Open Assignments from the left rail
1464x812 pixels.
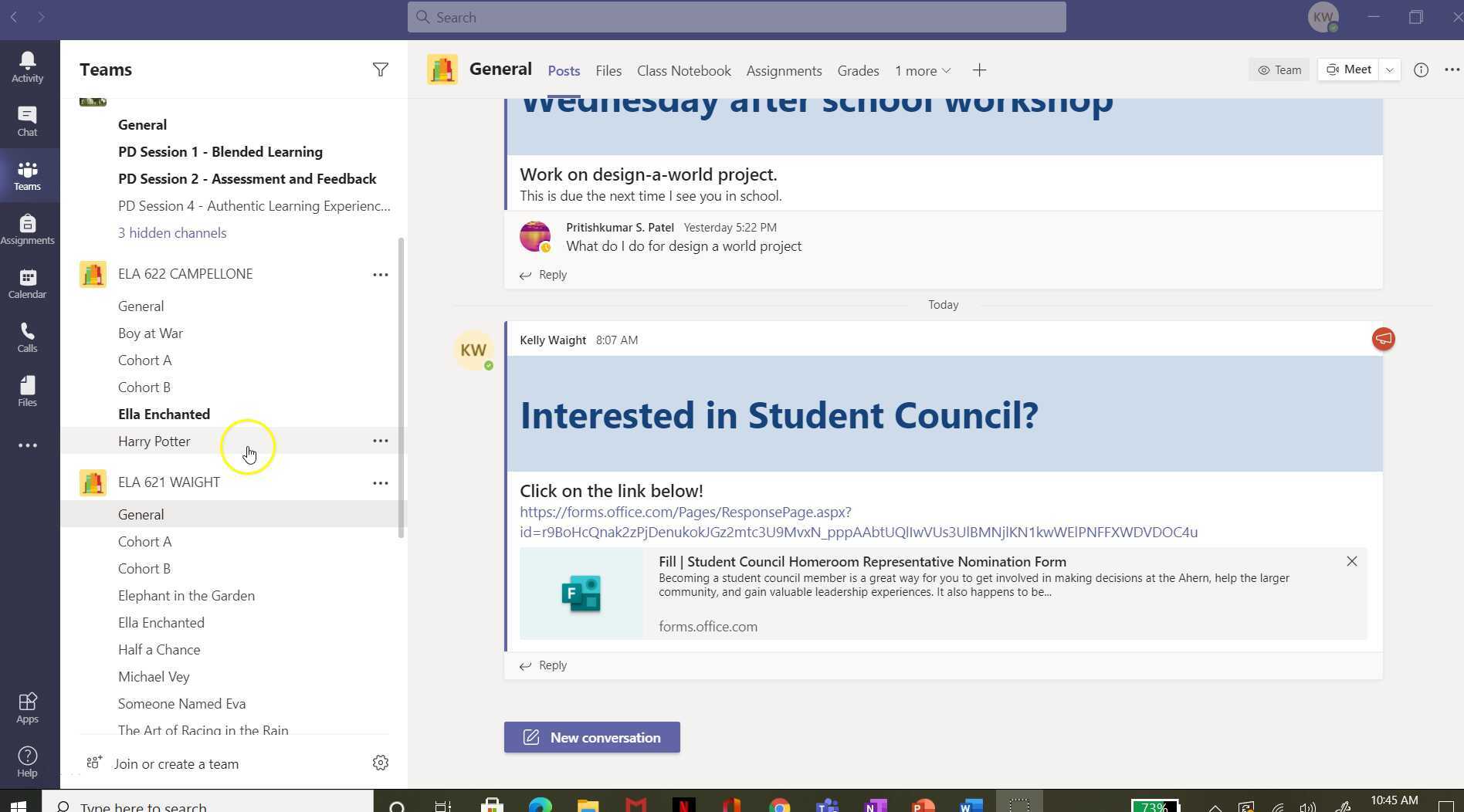click(27, 228)
